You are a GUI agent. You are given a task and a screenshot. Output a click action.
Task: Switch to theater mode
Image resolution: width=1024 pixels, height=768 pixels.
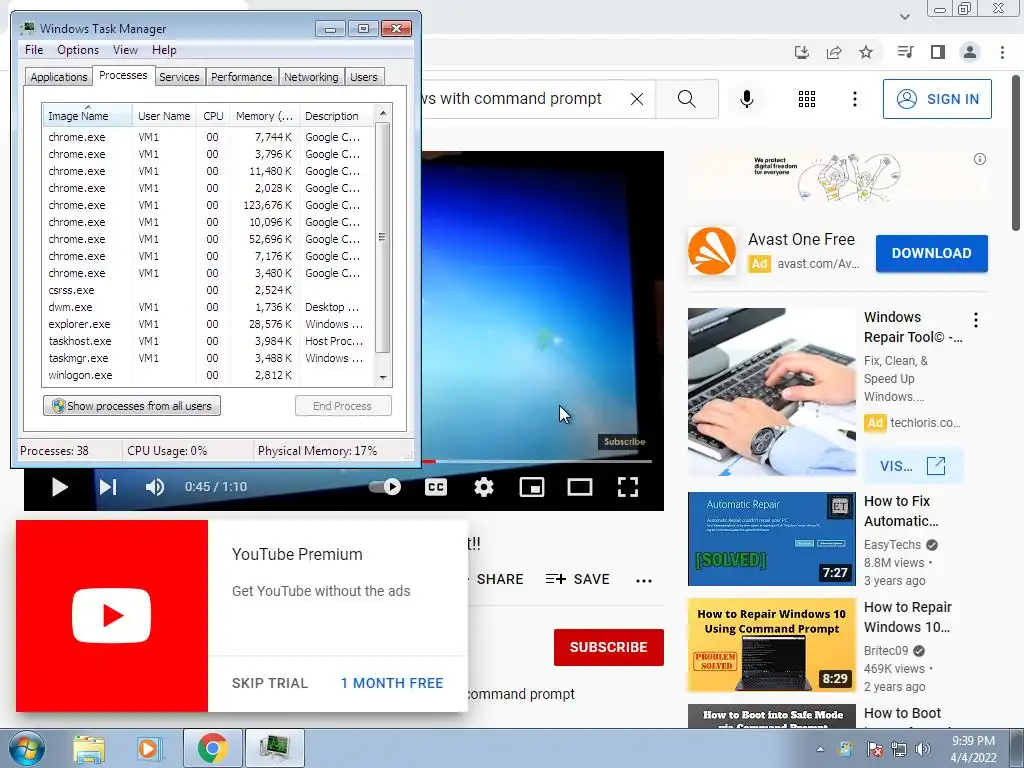[x=579, y=487]
